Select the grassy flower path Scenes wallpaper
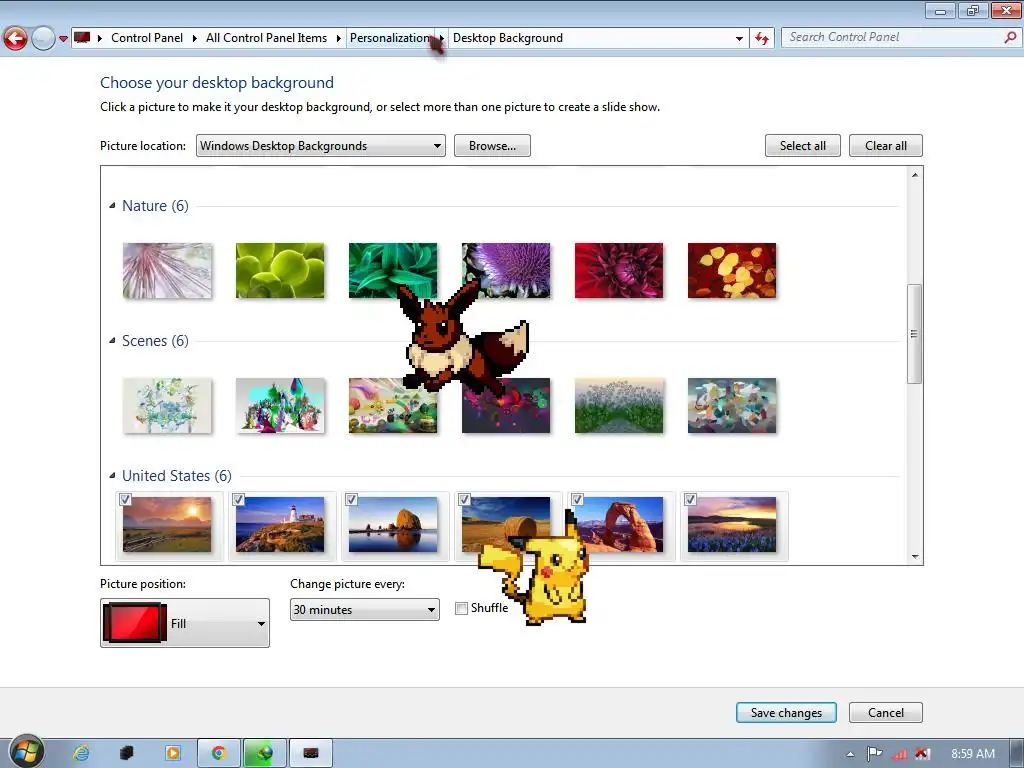The image size is (1024, 768). pyautogui.click(x=619, y=406)
